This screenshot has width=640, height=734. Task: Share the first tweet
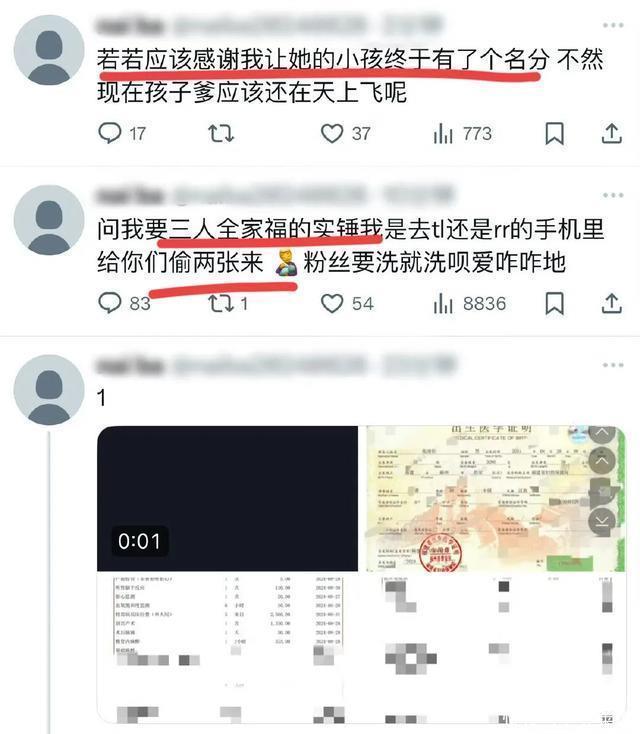[x=611, y=133]
